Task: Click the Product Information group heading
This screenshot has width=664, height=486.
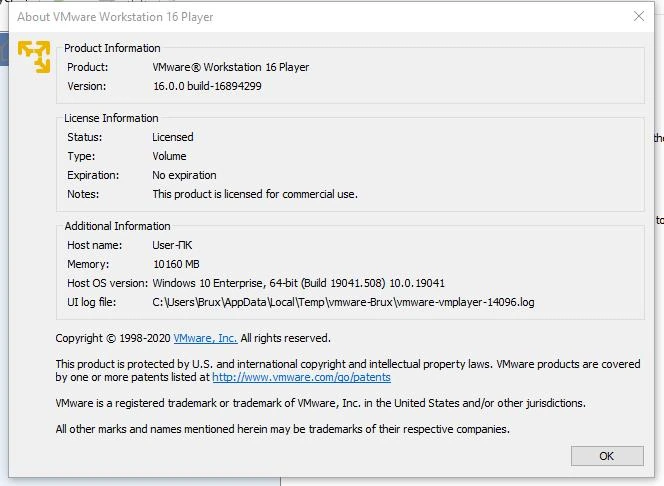Action: 112,48
